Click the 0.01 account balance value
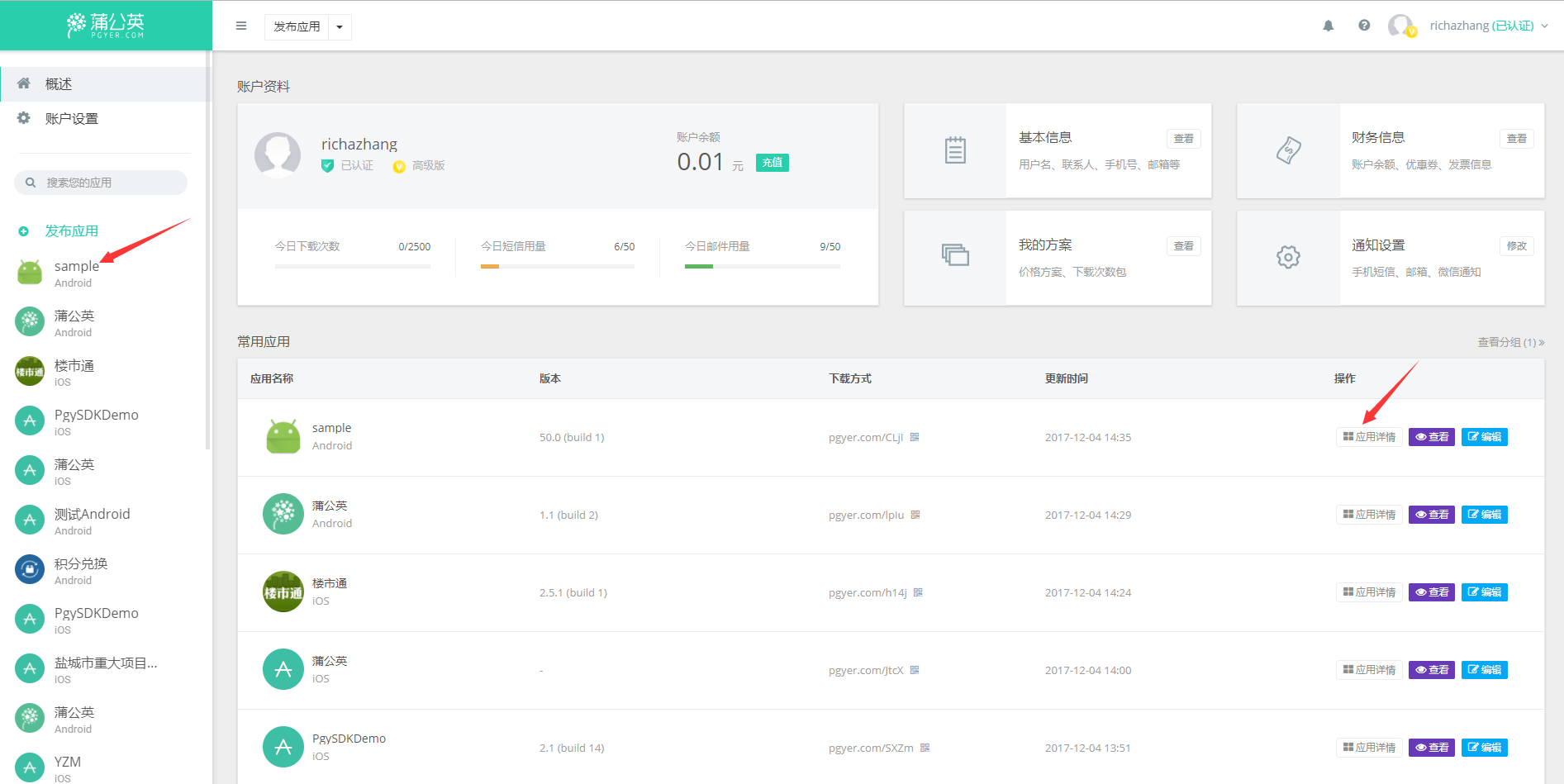1564x784 pixels. (x=700, y=162)
